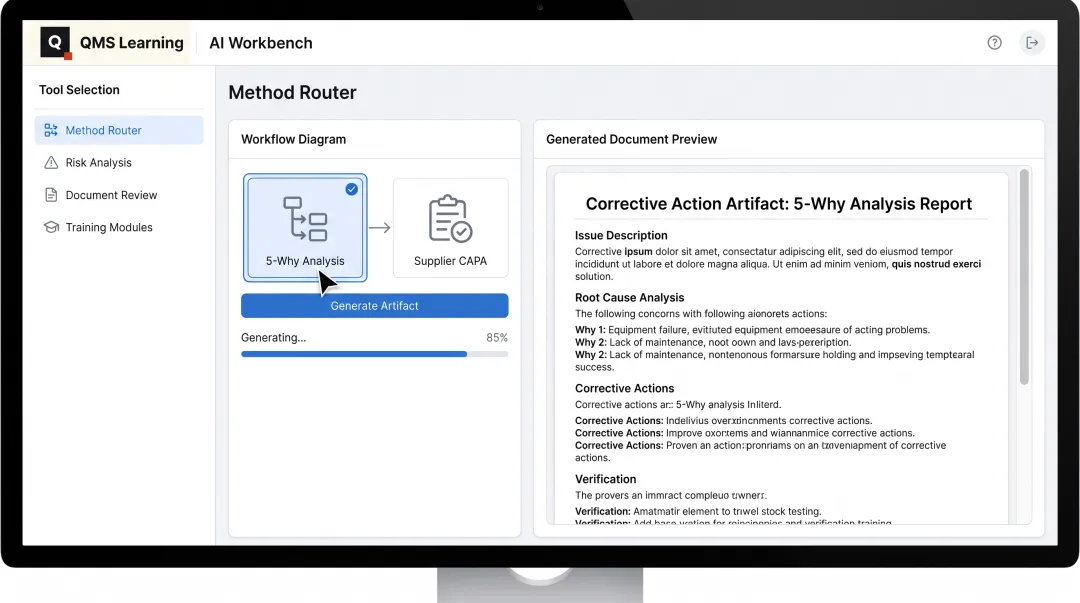
Task: Select the Supplier CAPA workflow card
Action: pos(450,228)
